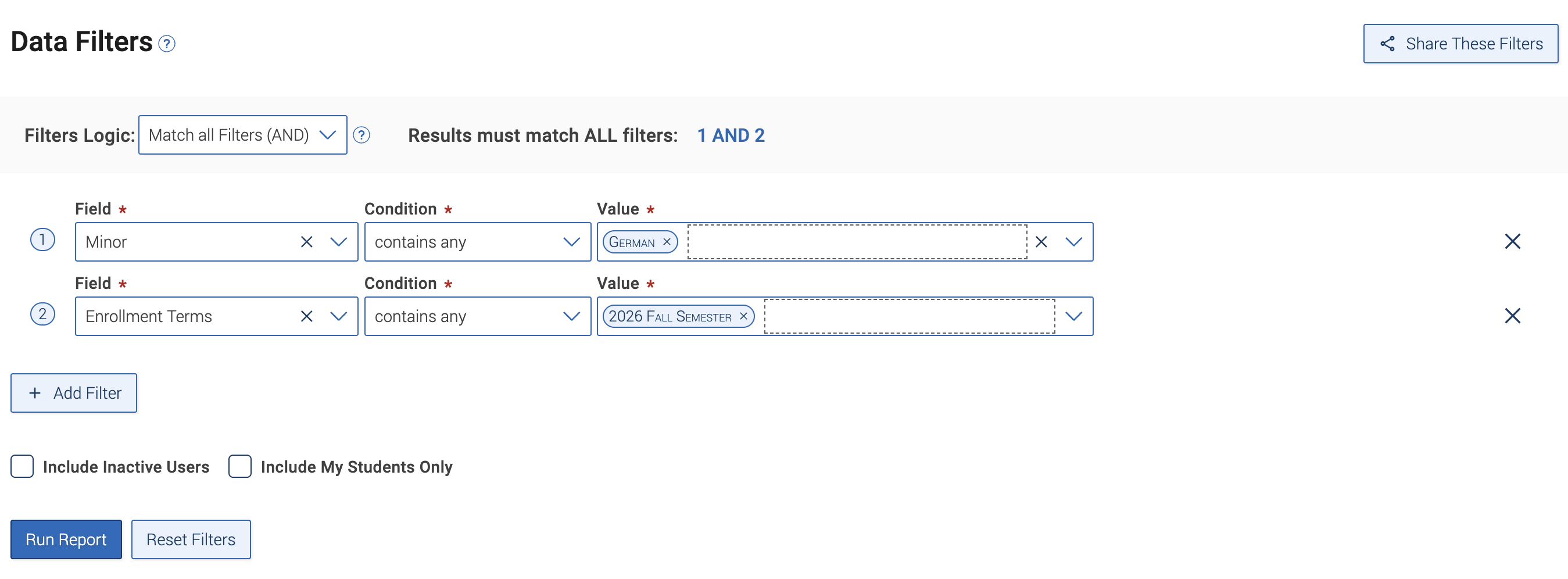The width and height of the screenshot is (1568, 579).
Task: Delete filter row 1 (Minor)
Action: (1512, 241)
